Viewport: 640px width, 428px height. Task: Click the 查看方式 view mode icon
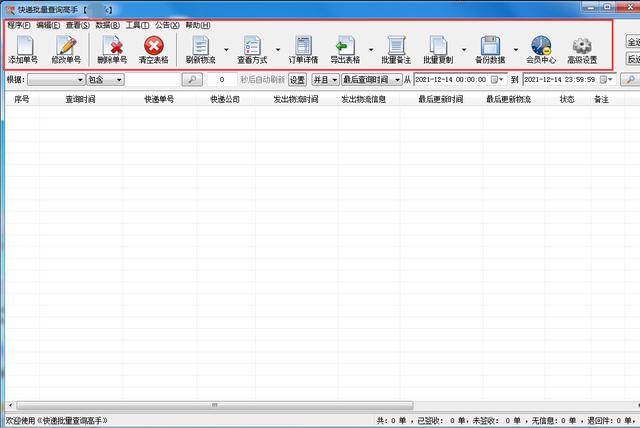tap(252, 45)
